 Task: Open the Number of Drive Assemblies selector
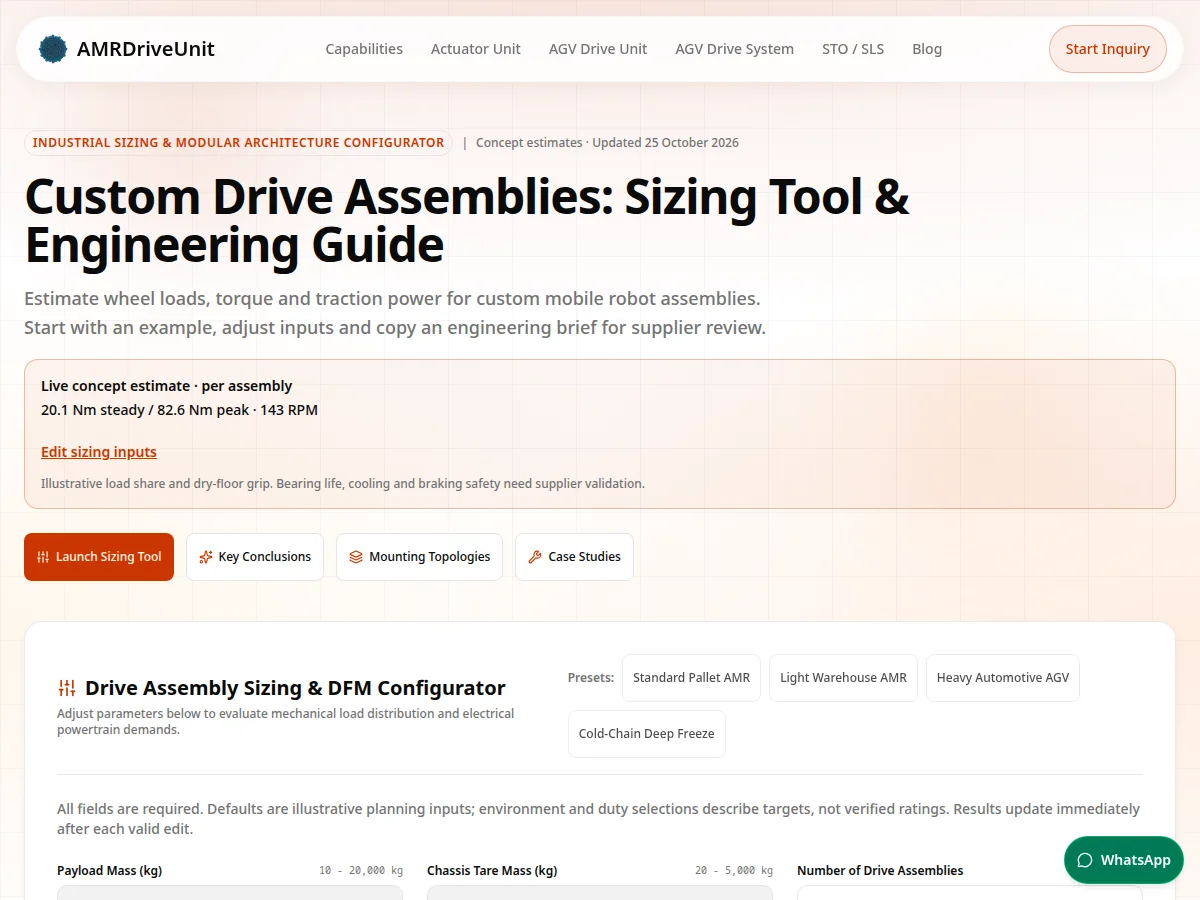(x=970, y=892)
